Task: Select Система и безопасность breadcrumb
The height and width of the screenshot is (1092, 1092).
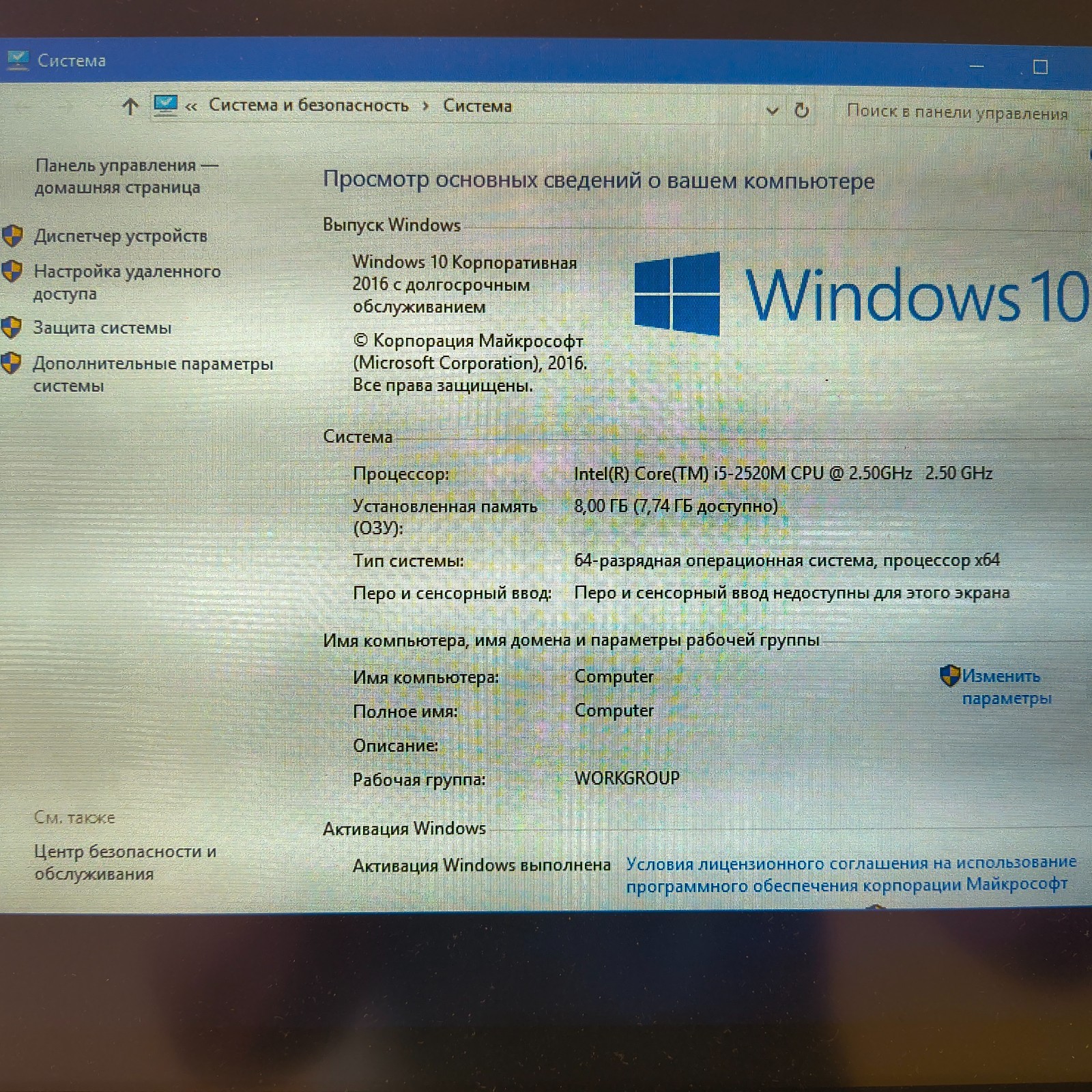Action: [308, 105]
